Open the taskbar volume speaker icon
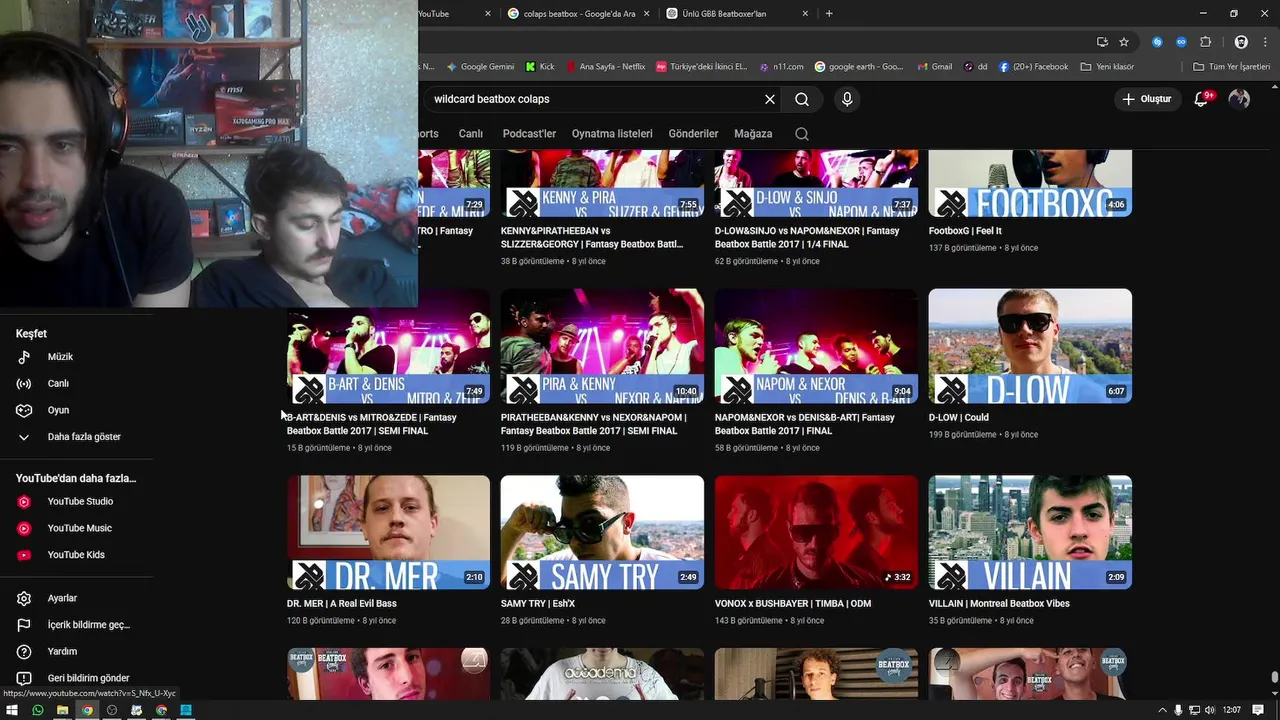 point(1211,710)
